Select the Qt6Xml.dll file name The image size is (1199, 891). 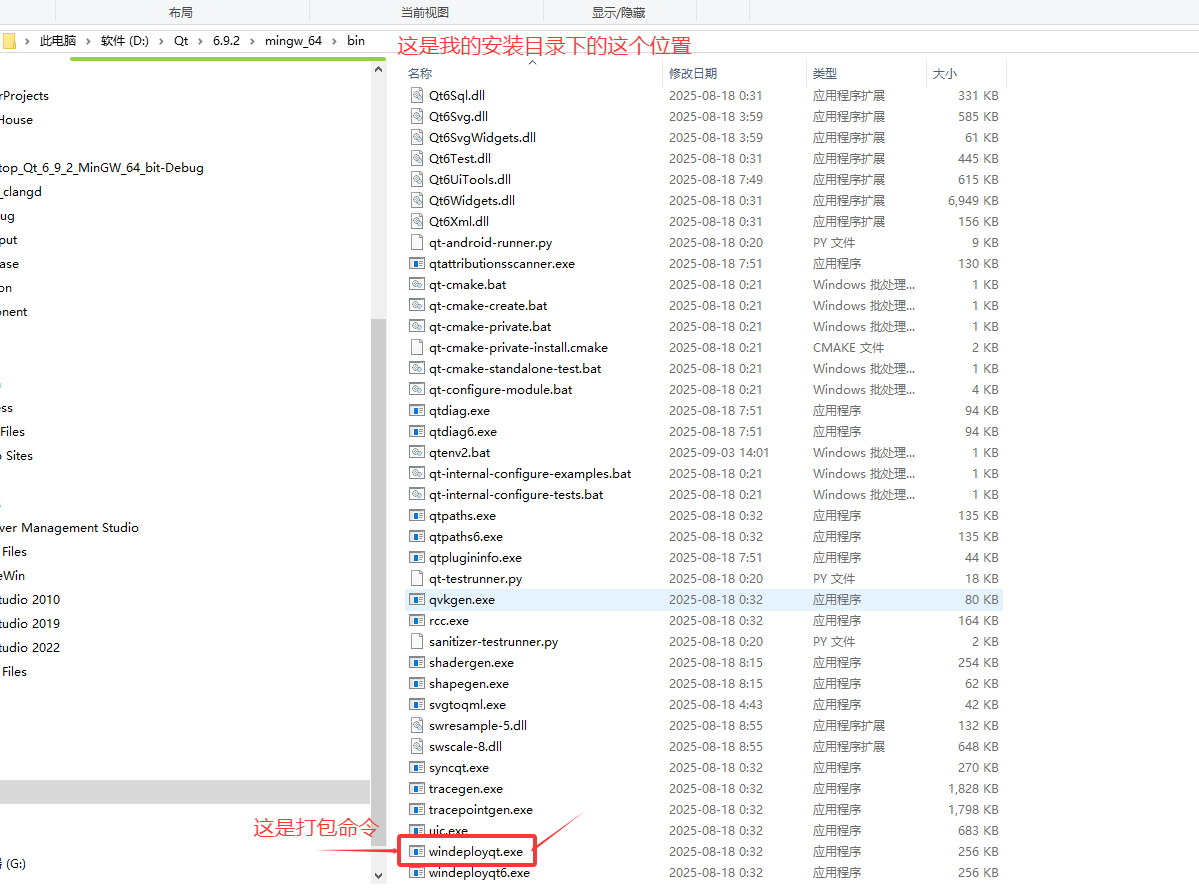coord(459,222)
